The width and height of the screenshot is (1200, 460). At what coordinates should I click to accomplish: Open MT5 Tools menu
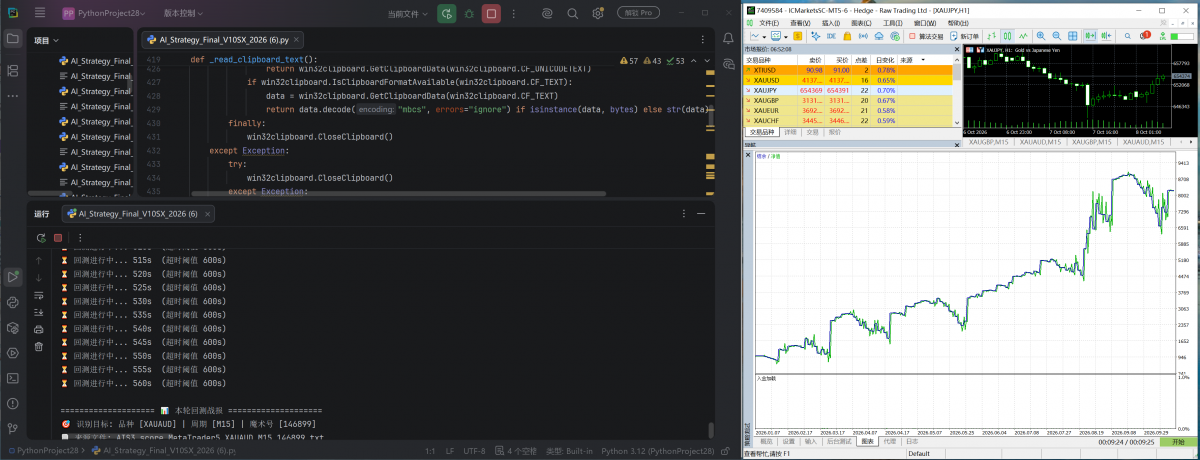click(892, 23)
